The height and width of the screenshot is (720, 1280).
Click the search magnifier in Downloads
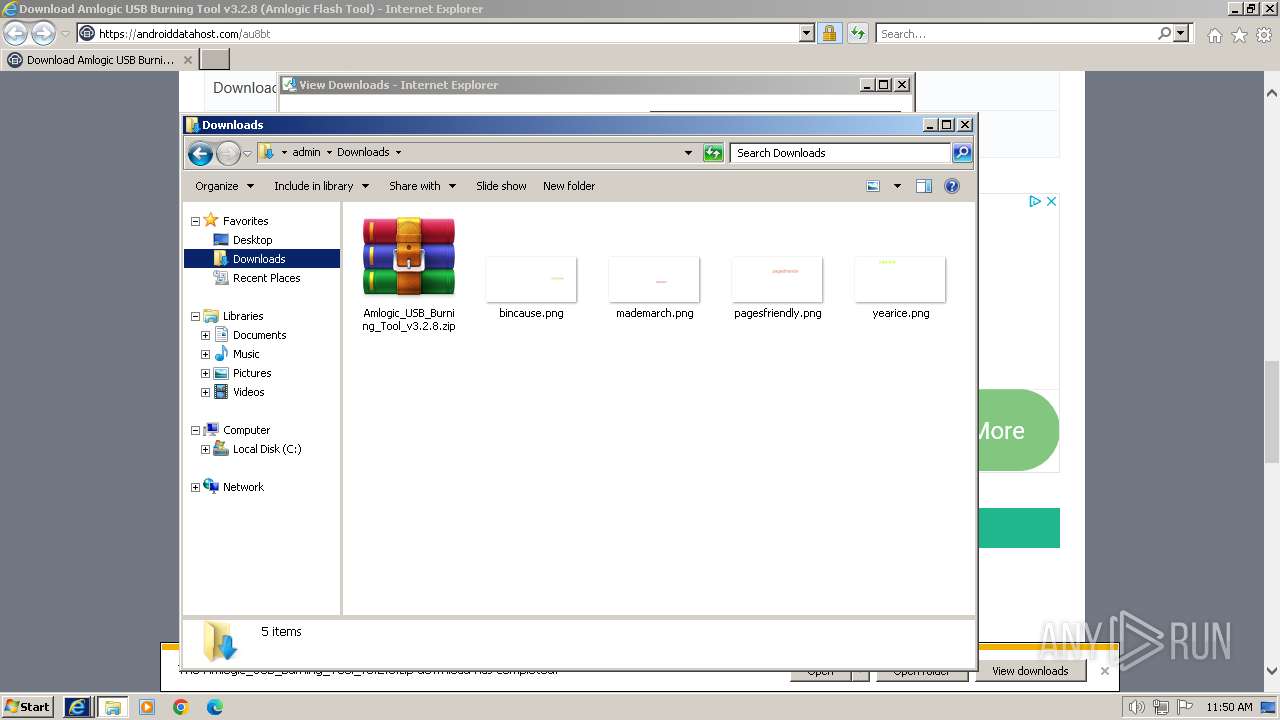(962, 153)
